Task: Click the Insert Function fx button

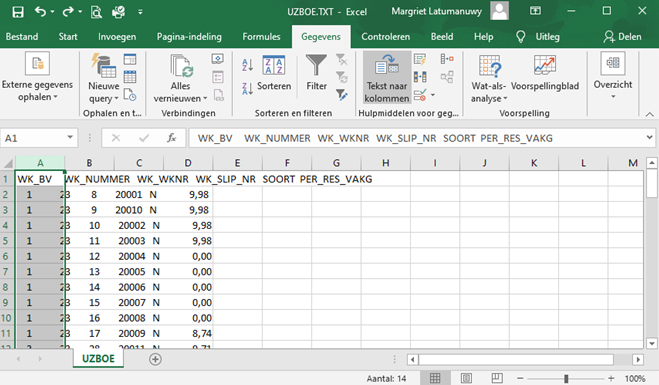Action: (171, 138)
